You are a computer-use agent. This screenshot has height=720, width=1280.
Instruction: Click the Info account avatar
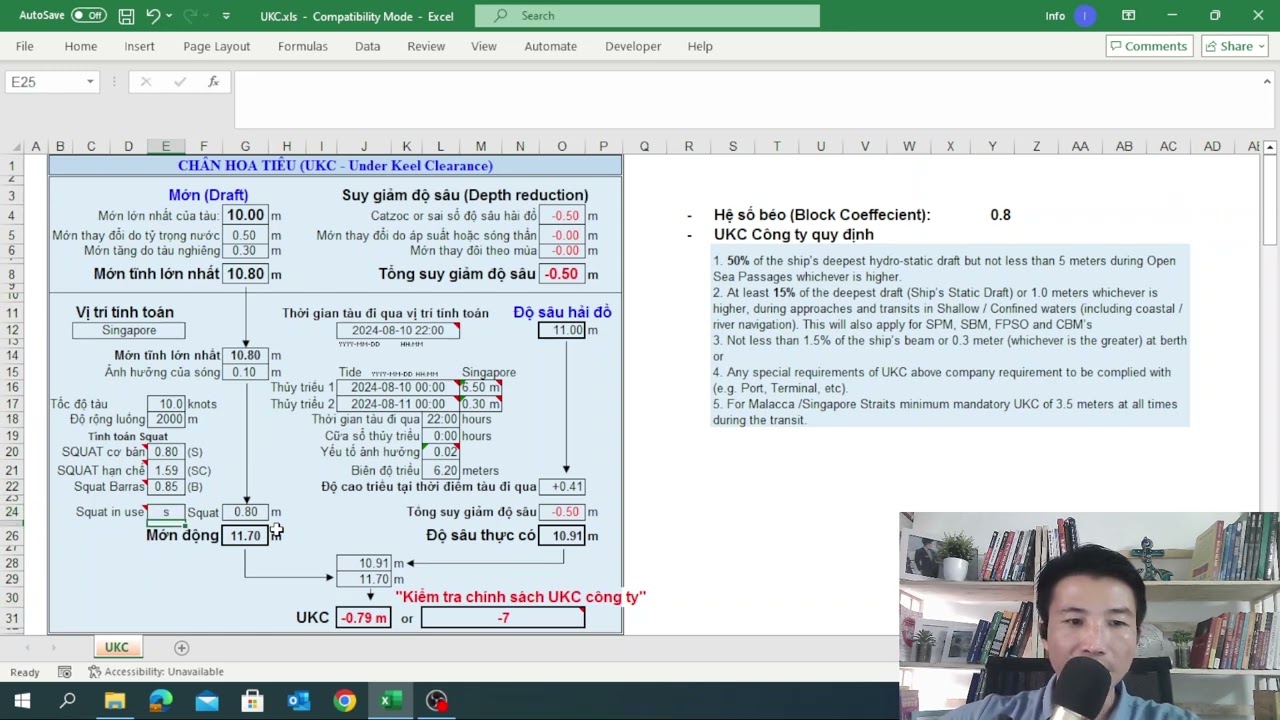click(1085, 16)
